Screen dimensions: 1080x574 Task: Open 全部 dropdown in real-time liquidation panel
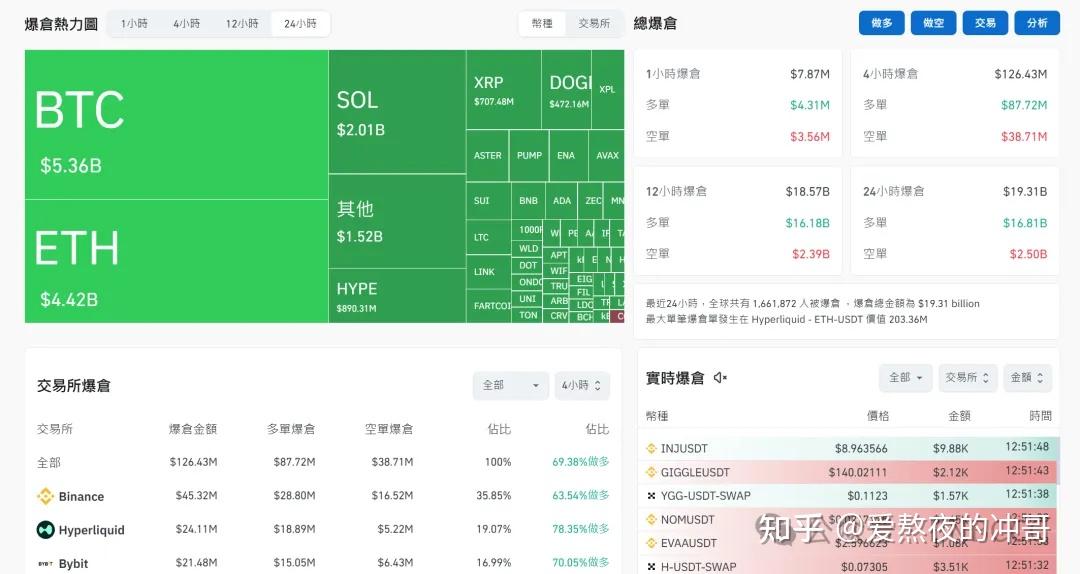(x=906, y=378)
